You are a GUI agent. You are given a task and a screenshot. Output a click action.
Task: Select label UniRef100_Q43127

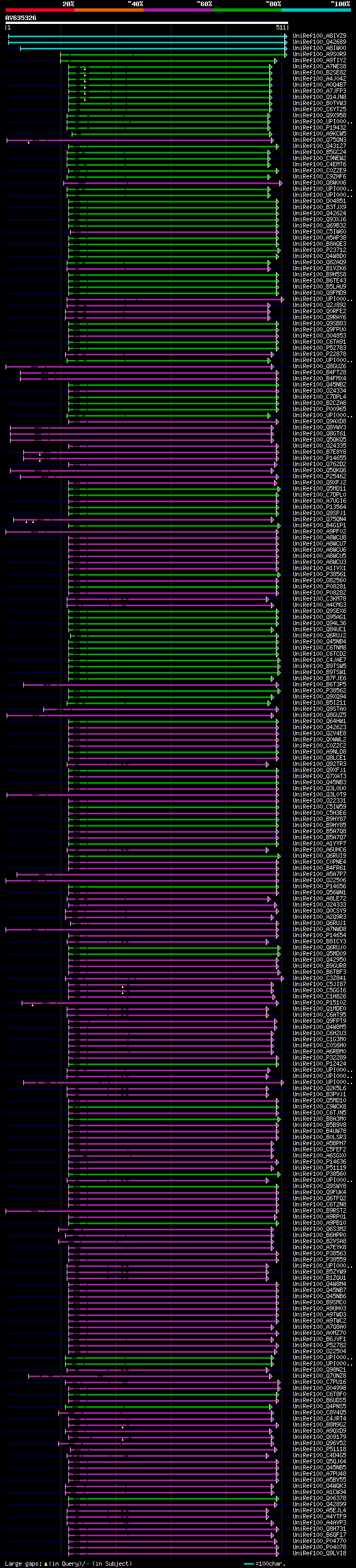pos(319,146)
